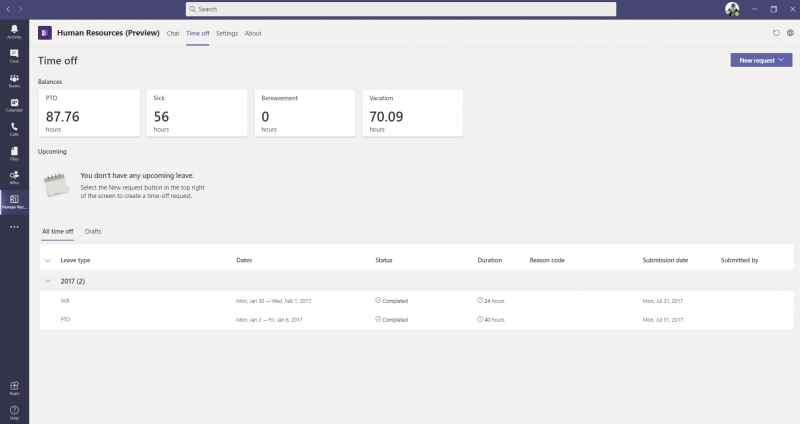Click the reload tab icon at top right

click(x=776, y=33)
